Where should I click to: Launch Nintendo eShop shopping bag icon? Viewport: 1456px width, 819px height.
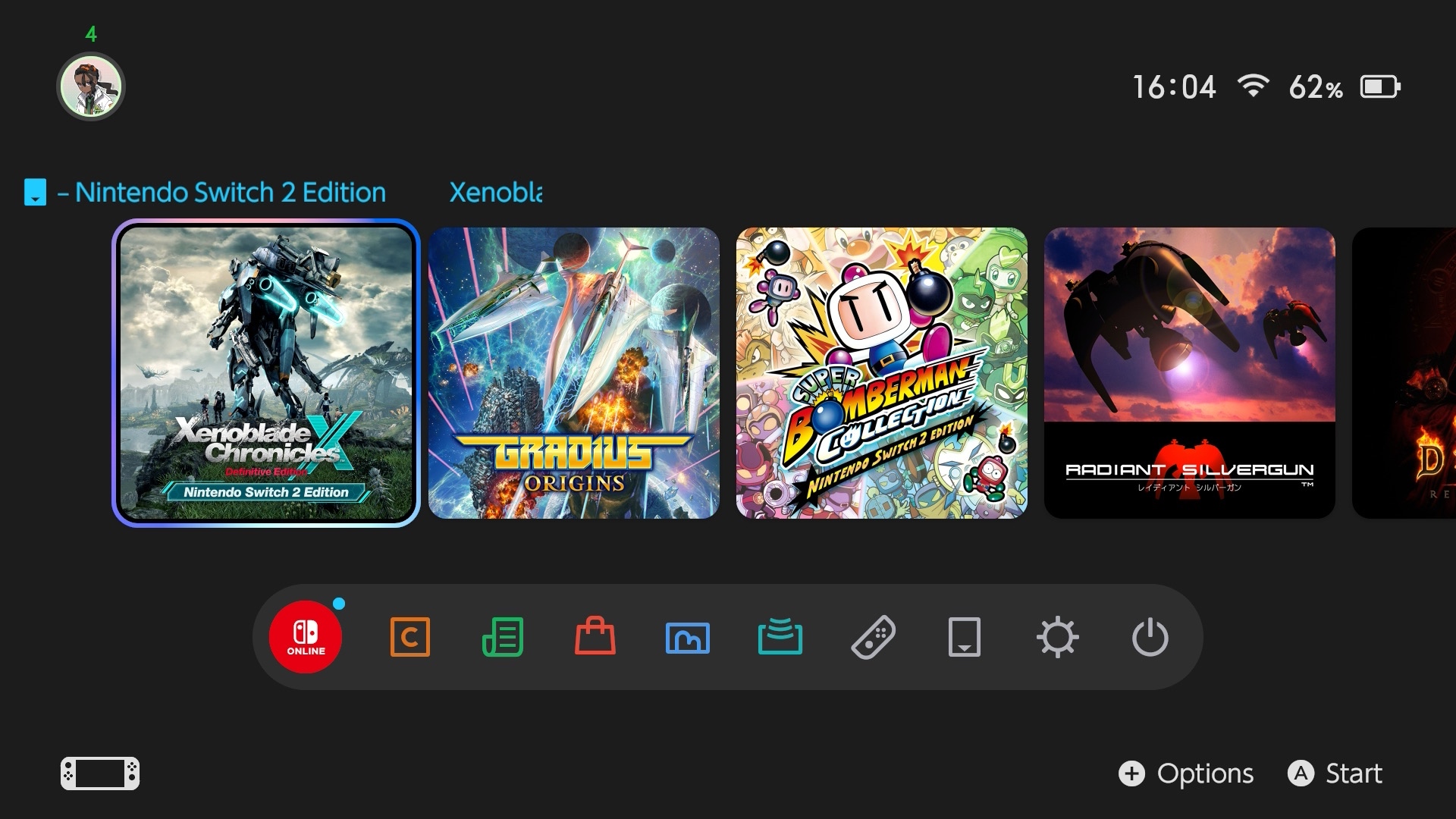[595, 637]
